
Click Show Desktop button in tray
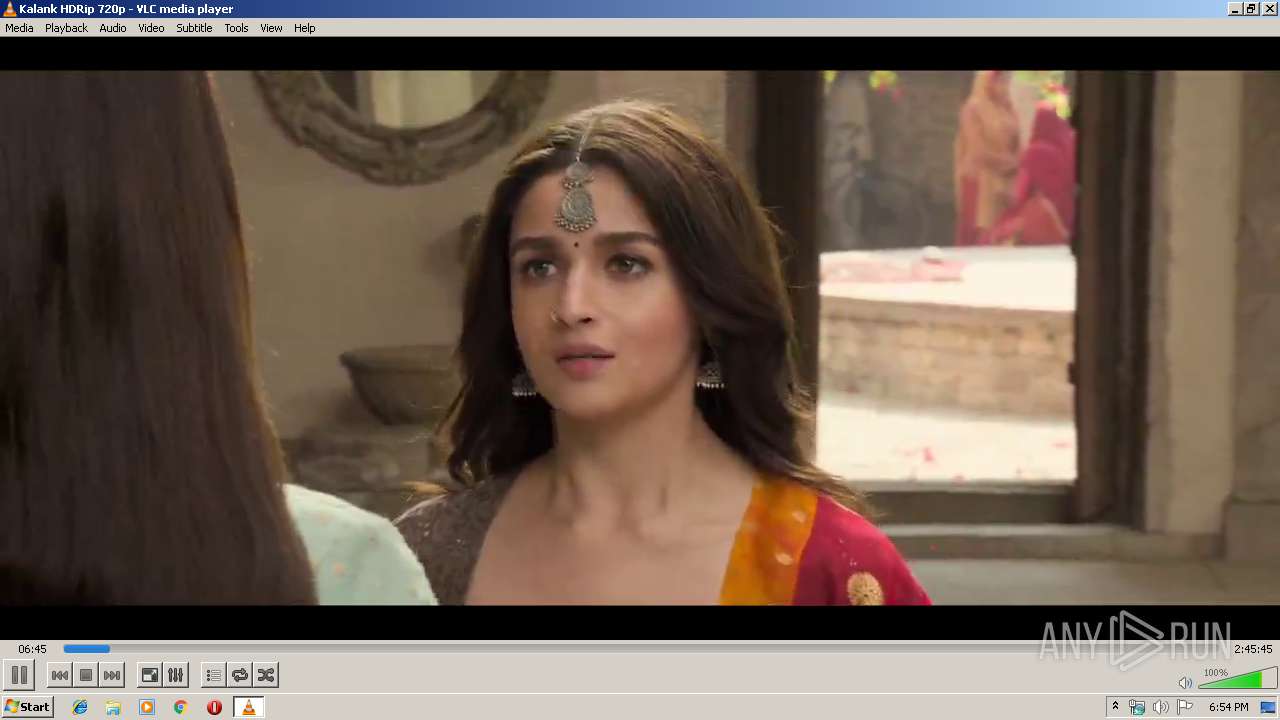(1269, 707)
